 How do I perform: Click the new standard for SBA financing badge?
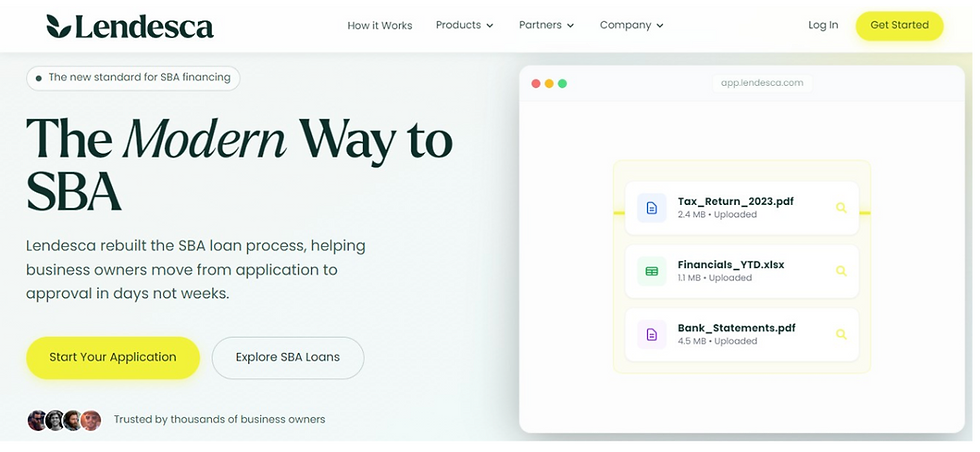(133, 78)
